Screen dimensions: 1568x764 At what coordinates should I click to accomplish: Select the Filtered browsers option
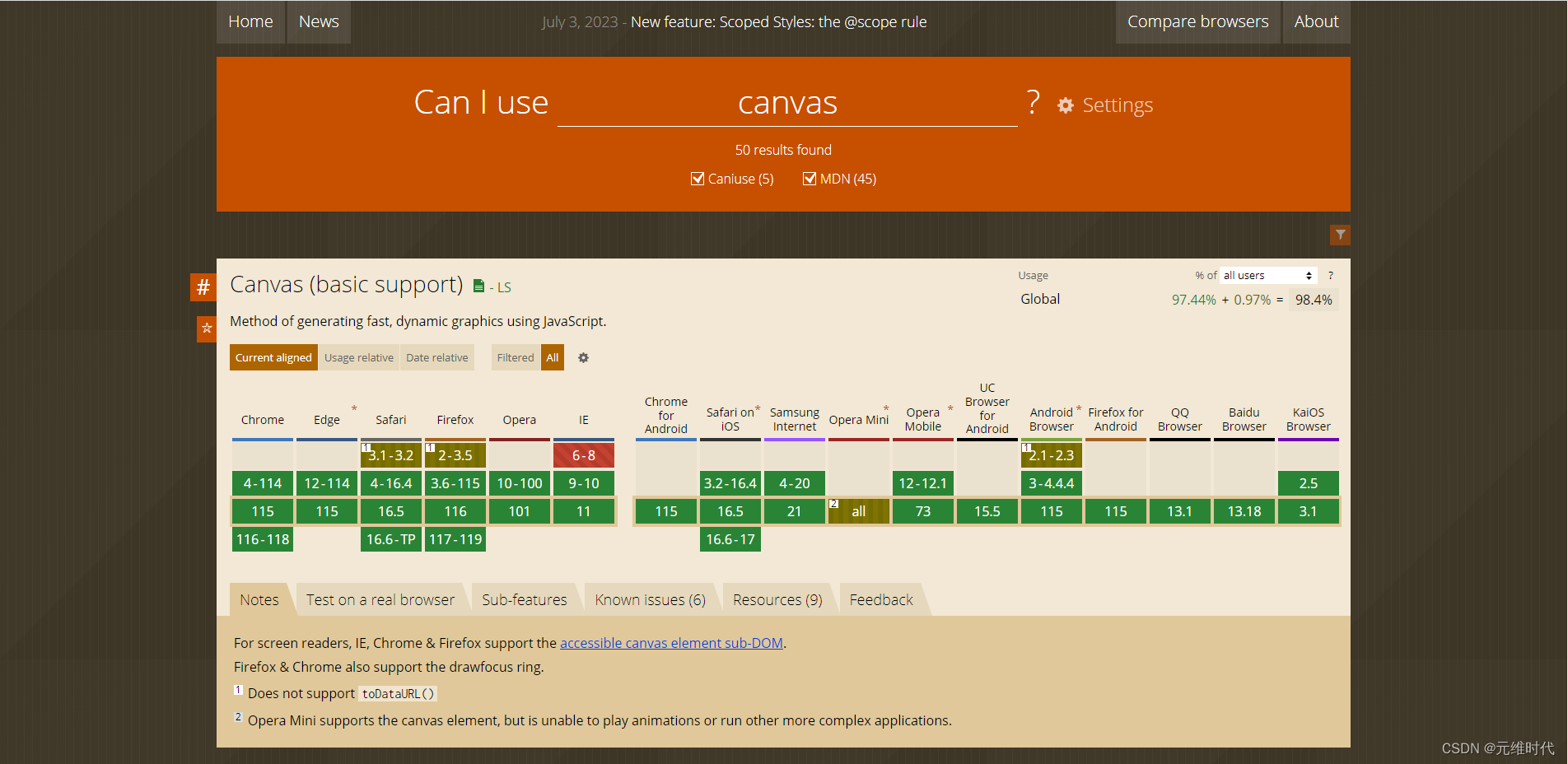coord(516,357)
